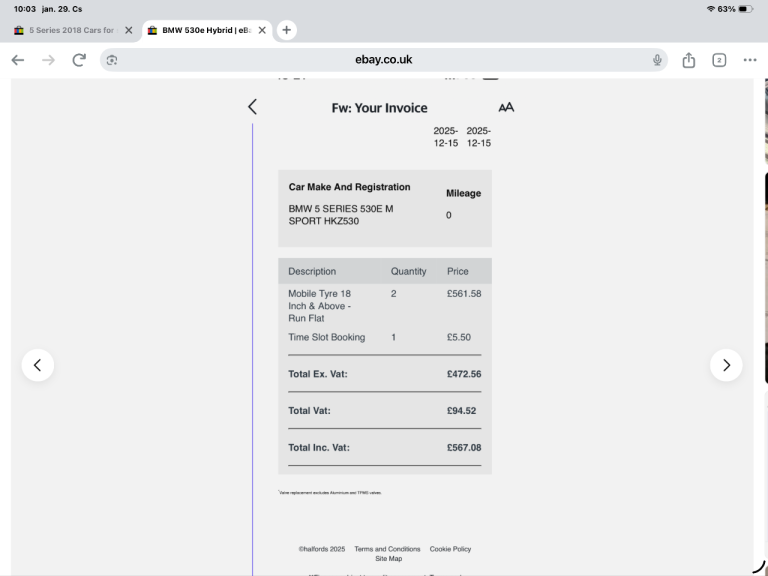Show the next listing image

click(726, 365)
